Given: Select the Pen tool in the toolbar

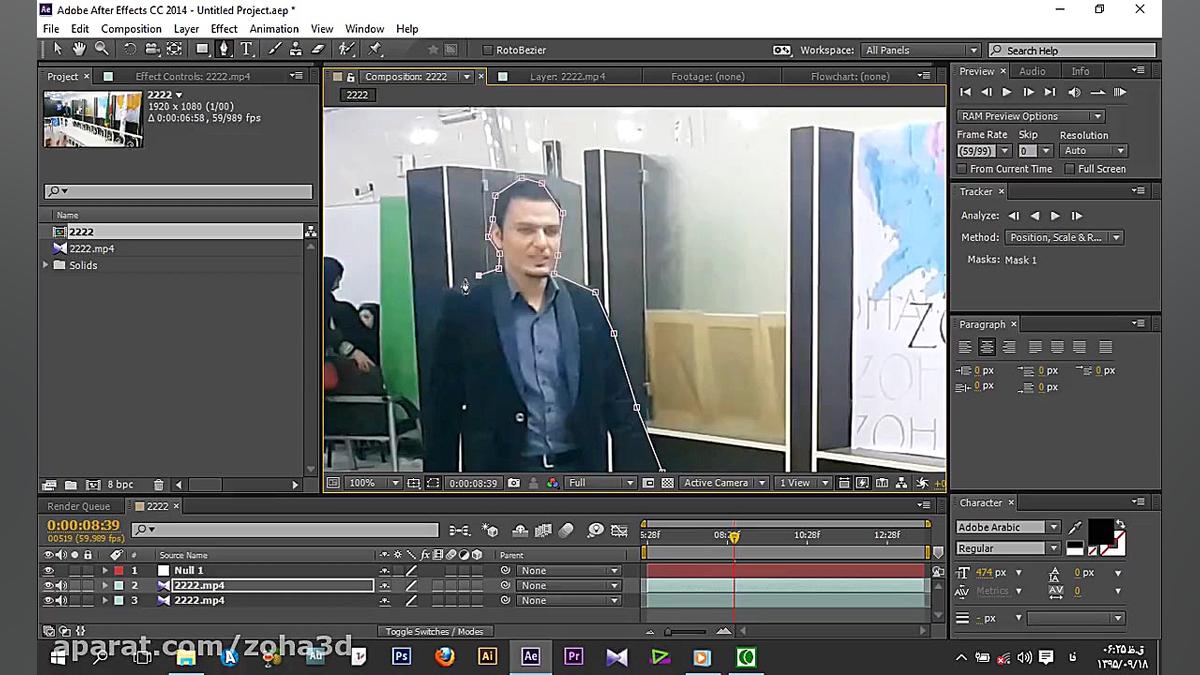Looking at the screenshot, I should (x=224, y=49).
